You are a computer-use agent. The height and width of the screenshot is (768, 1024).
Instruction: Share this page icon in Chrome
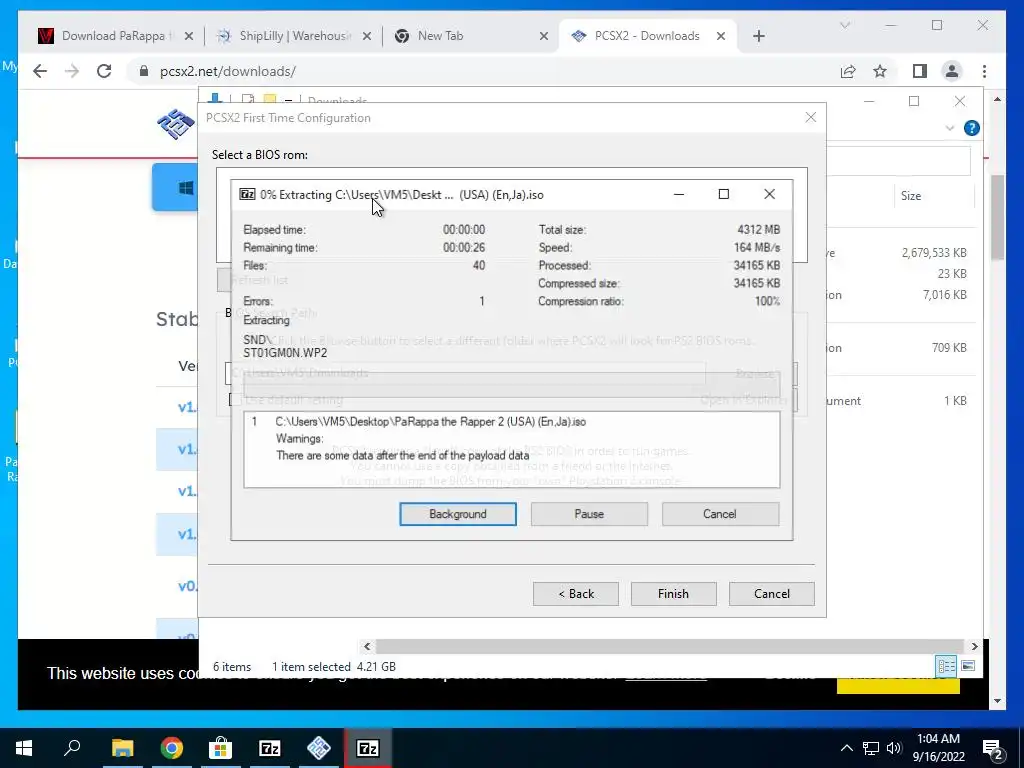tap(848, 71)
